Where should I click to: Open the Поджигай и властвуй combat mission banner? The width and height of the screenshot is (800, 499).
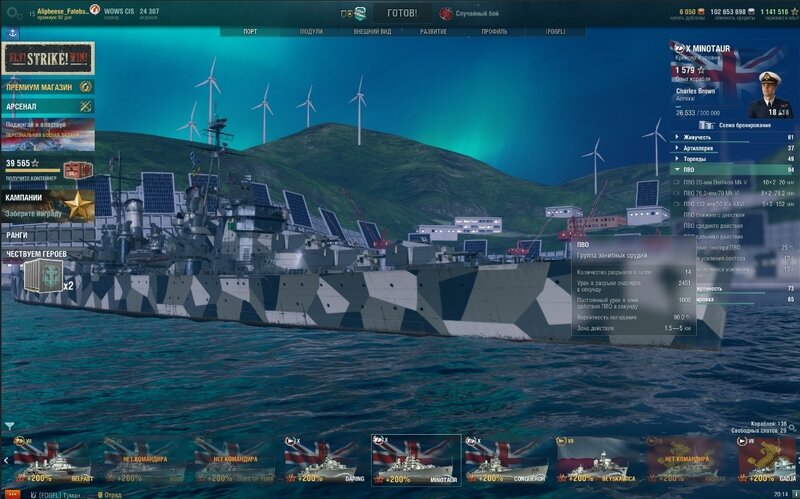[x=48, y=135]
